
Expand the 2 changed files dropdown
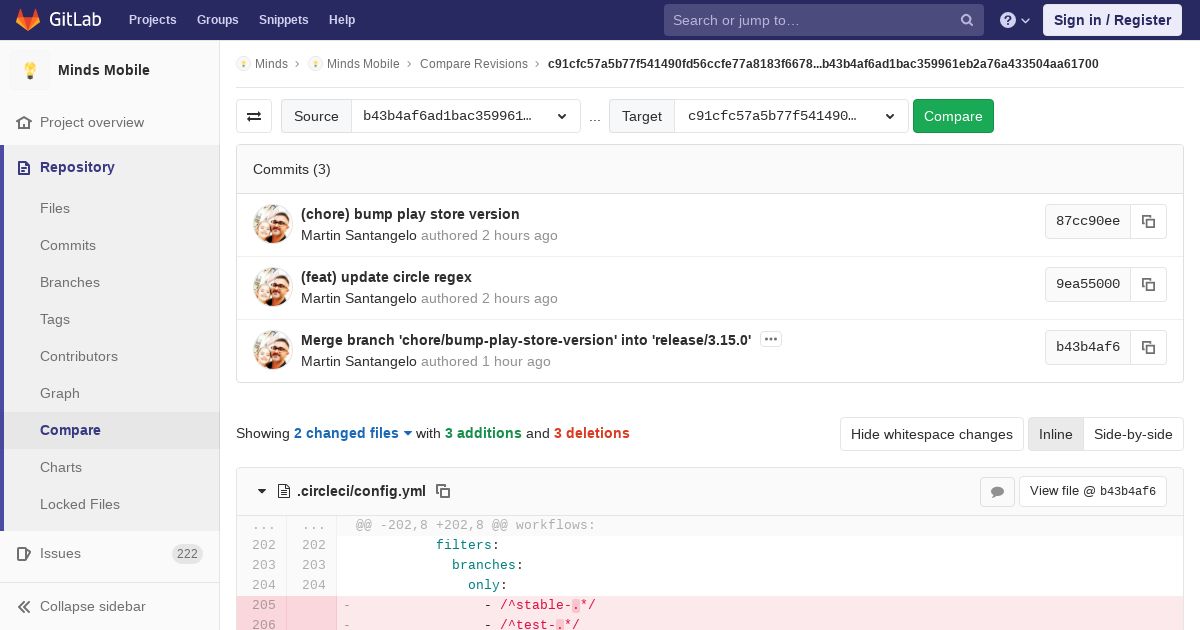pyautogui.click(x=353, y=433)
